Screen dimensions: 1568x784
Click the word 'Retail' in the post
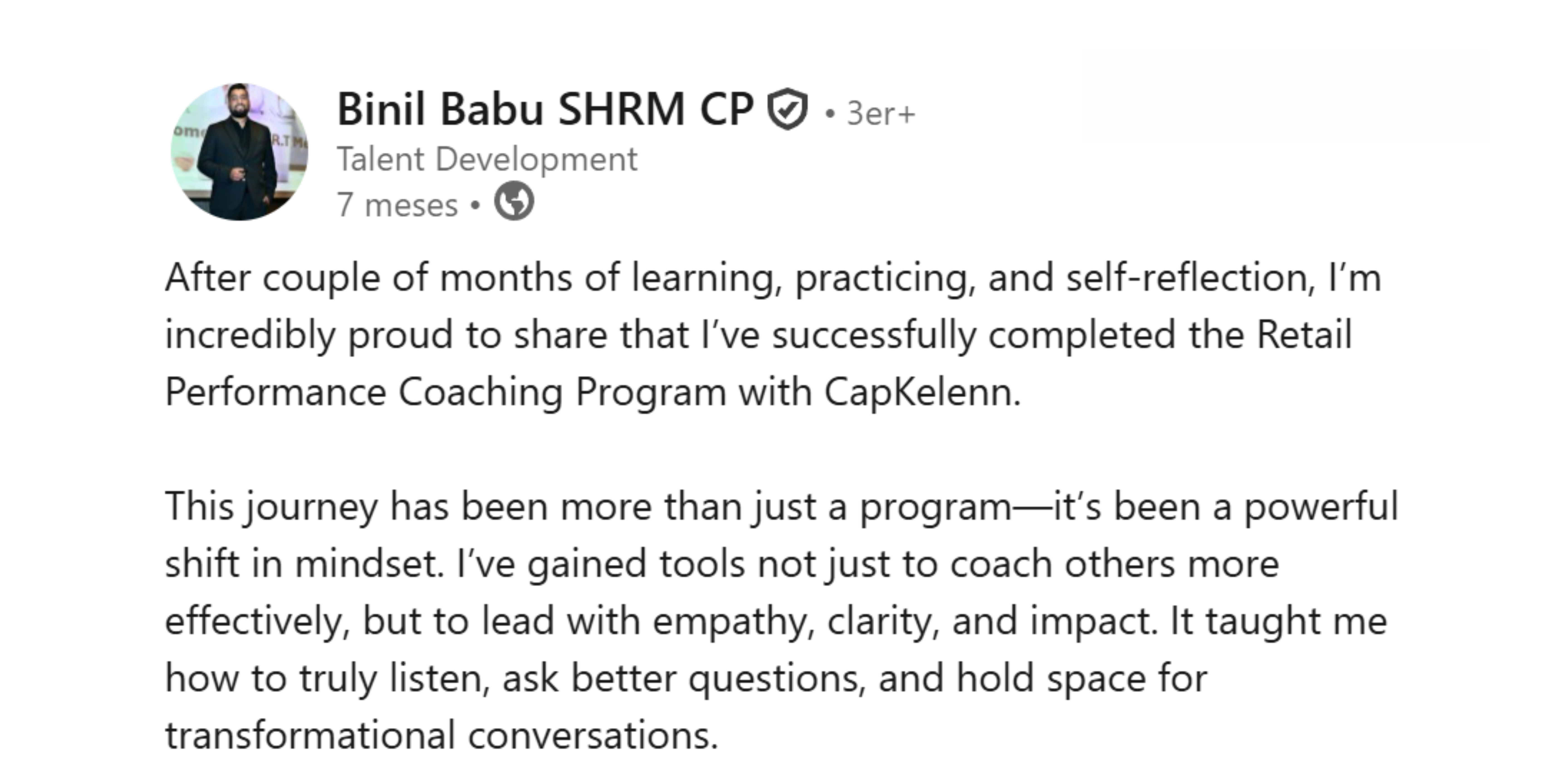(1304, 335)
